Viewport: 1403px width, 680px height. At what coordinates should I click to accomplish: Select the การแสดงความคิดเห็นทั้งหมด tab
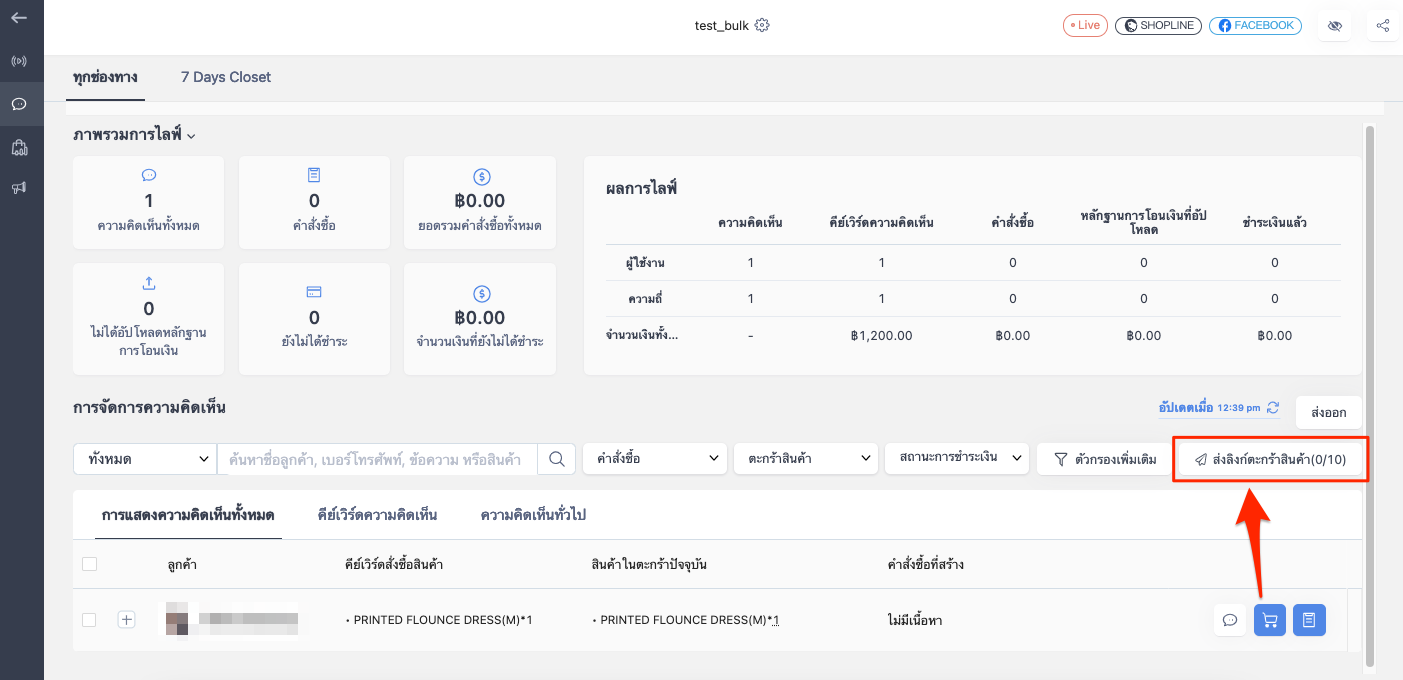(x=188, y=515)
